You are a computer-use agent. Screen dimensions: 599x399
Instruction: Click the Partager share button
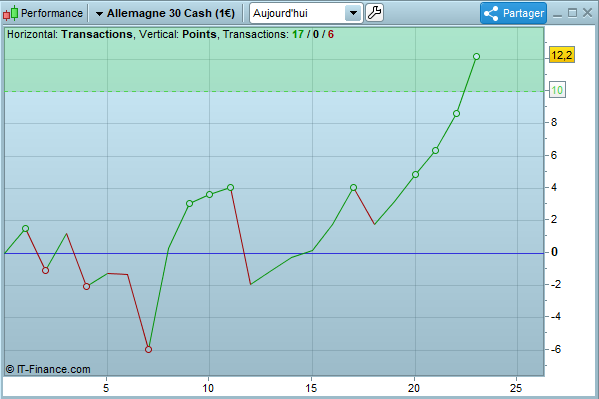(x=513, y=13)
